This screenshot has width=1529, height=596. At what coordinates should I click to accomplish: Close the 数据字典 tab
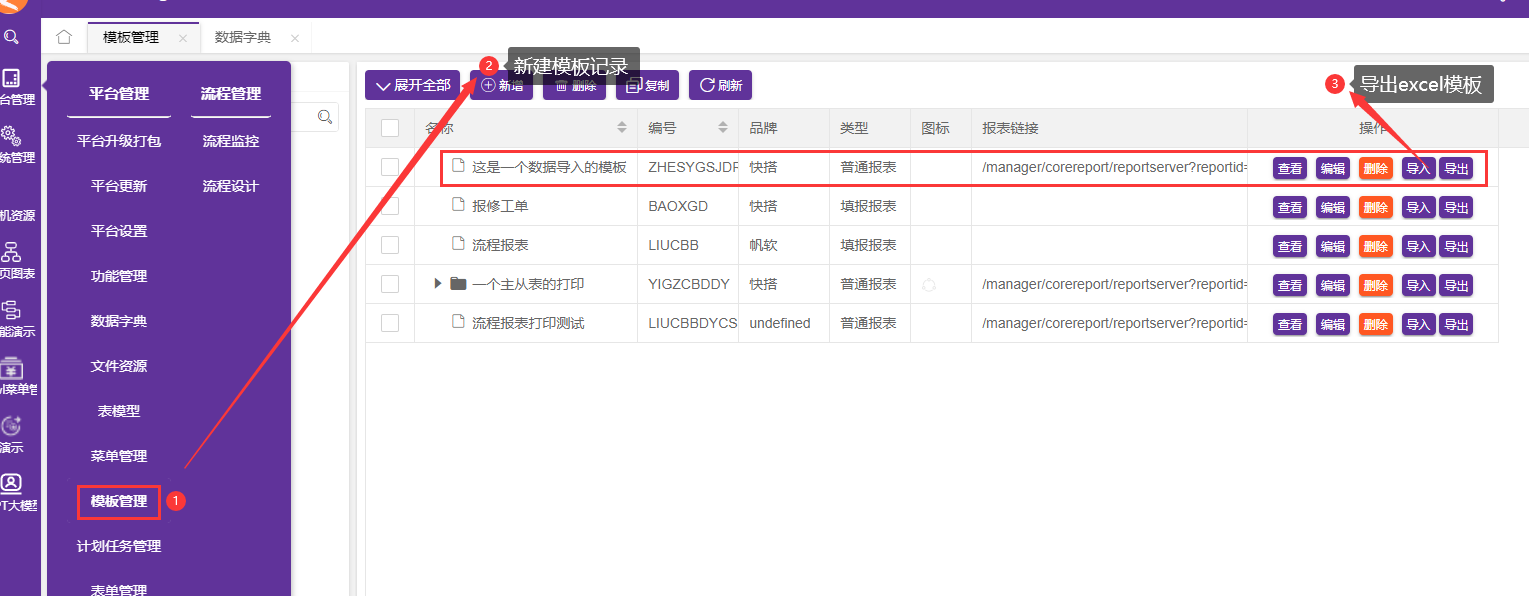tap(294, 38)
